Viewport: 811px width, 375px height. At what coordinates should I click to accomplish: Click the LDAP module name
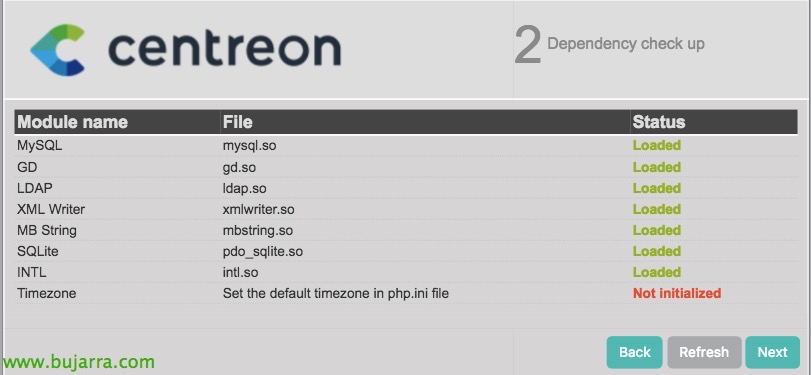point(35,188)
